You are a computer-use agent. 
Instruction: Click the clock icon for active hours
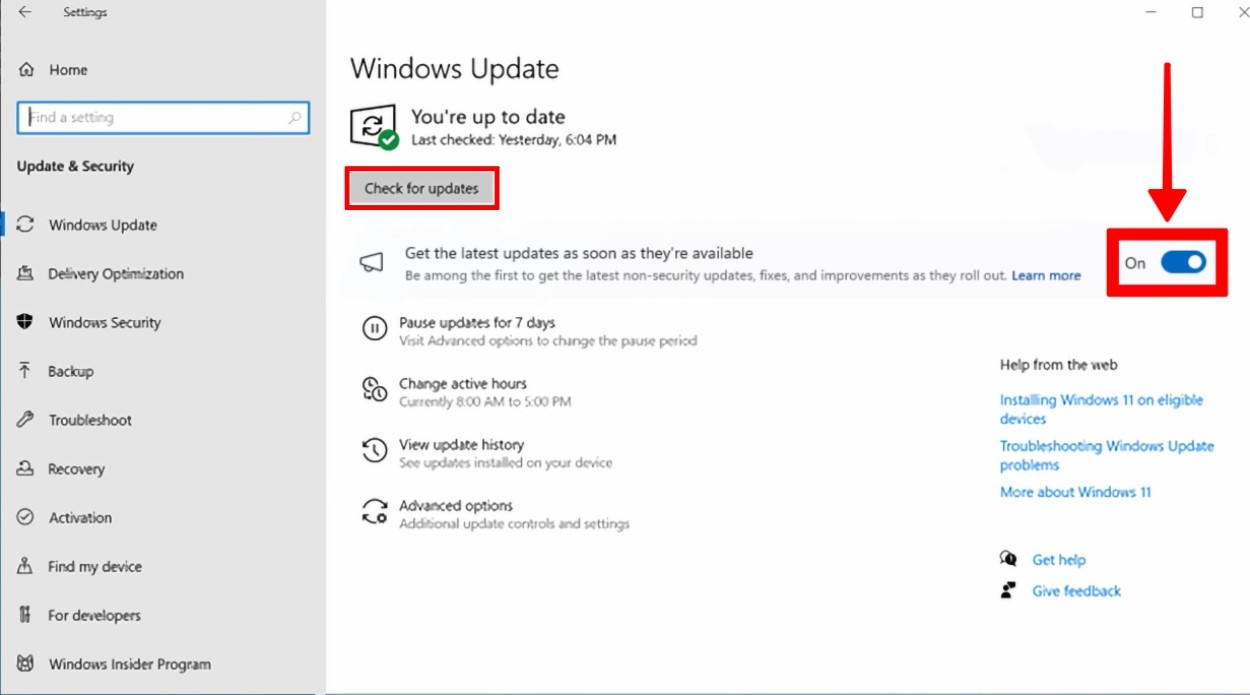point(374,389)
